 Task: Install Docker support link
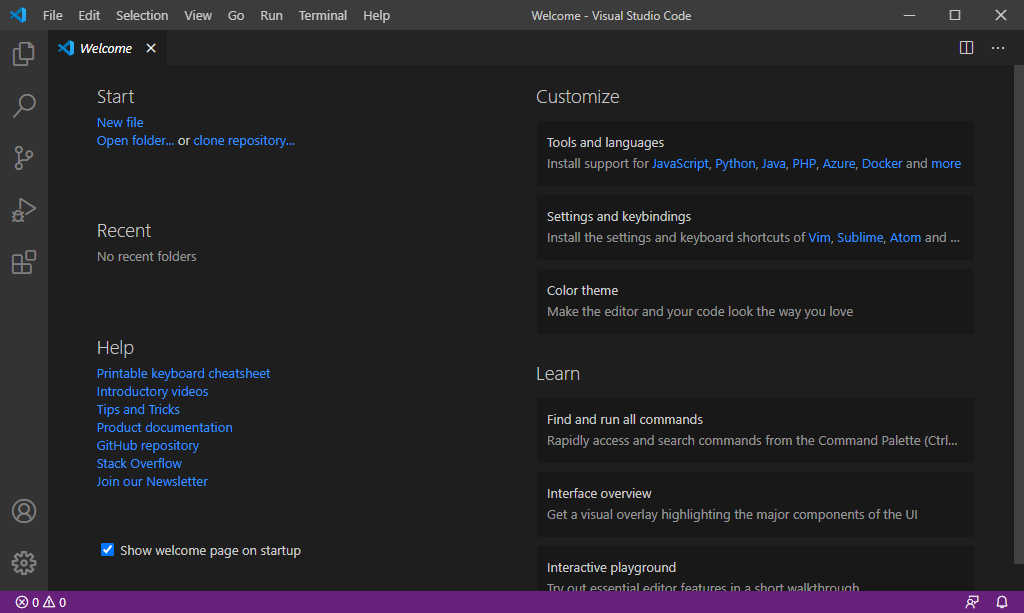[882, 163]
